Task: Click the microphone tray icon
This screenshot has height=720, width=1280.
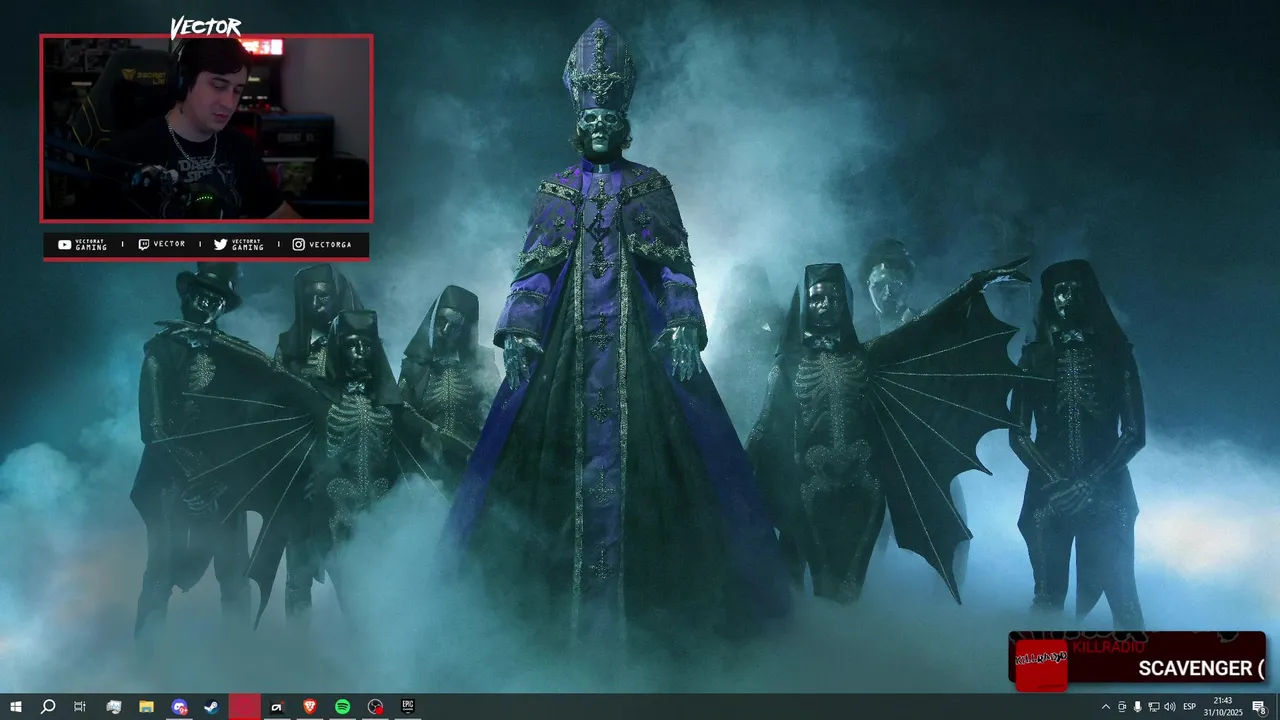Action: coord(1137,707)
